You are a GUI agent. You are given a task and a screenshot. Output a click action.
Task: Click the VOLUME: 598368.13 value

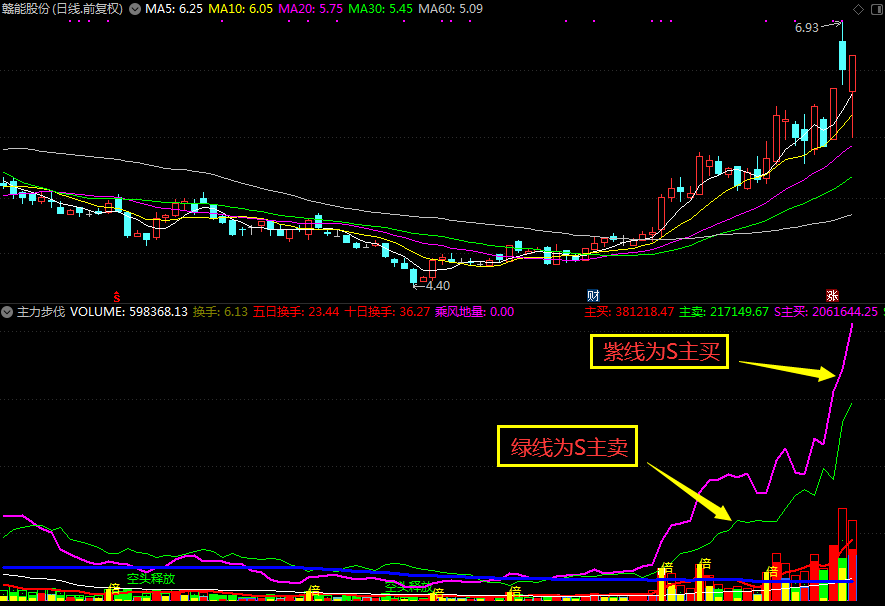pos(129,312)
